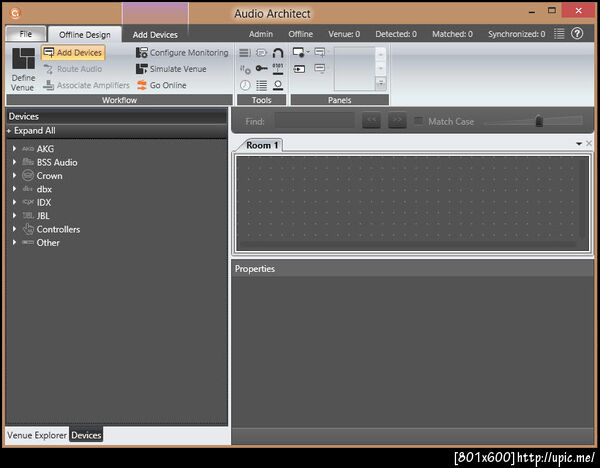Expand the BSS Audio device group
The height and width of the screenshot is (468, 600).
[14, 162]
